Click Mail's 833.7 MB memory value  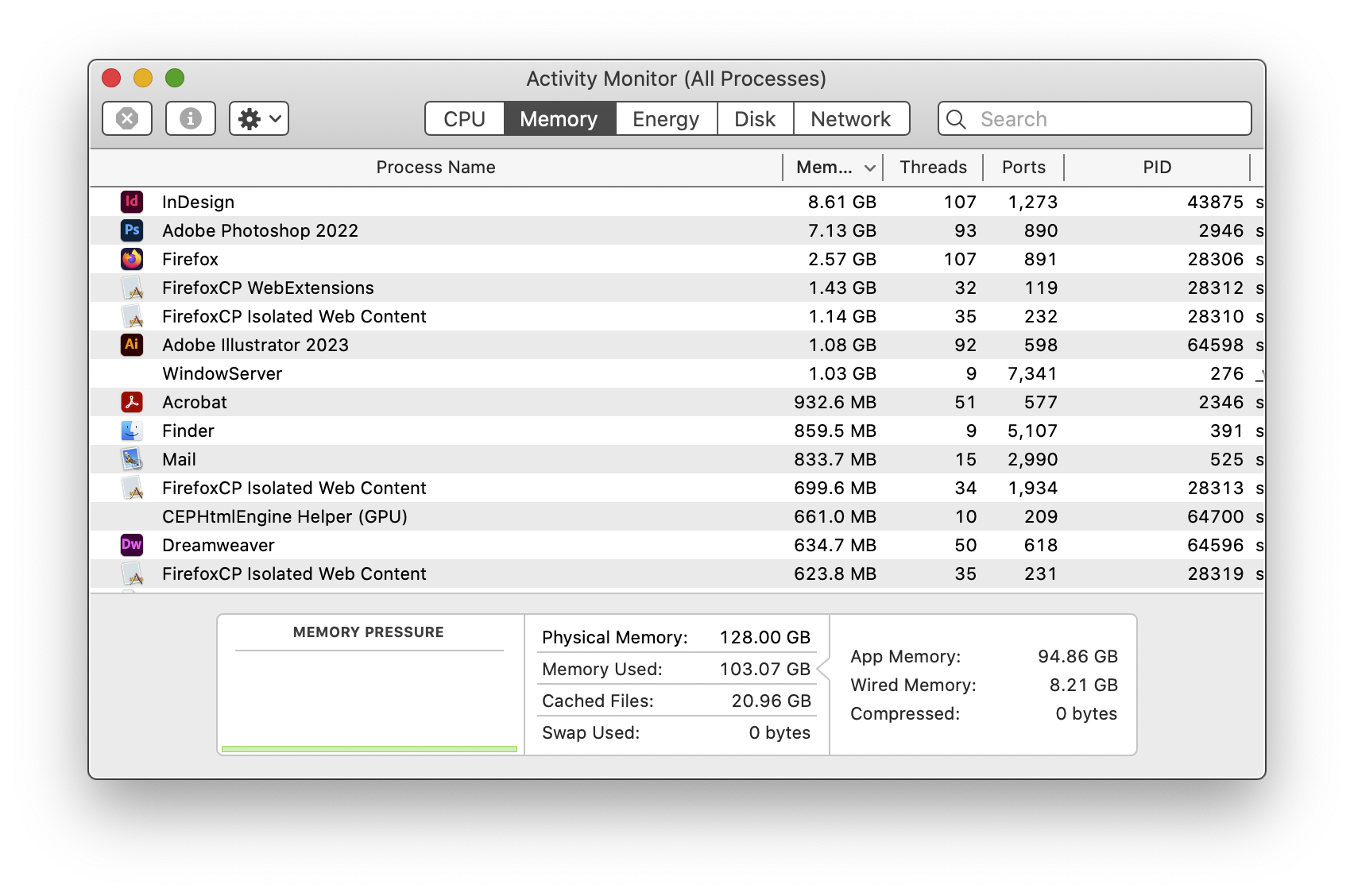835,459
